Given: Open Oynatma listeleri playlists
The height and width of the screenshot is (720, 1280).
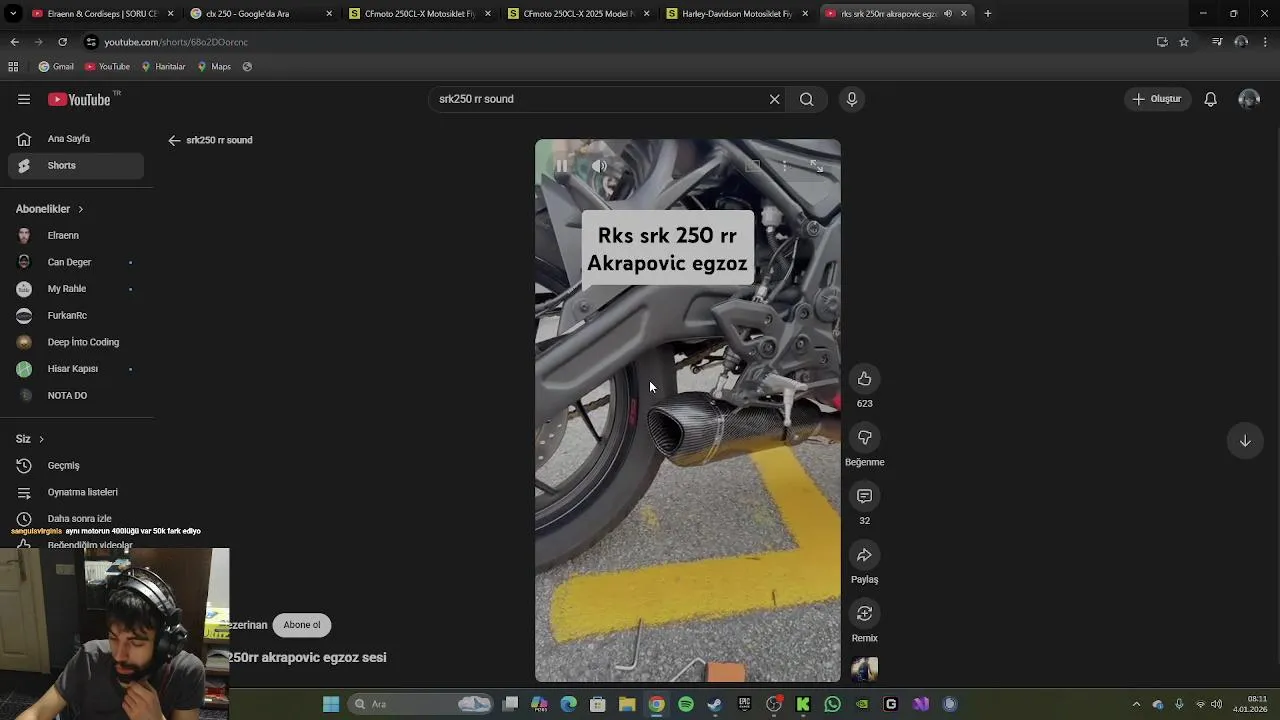Looking at the screenshot, I should point(76,492).
